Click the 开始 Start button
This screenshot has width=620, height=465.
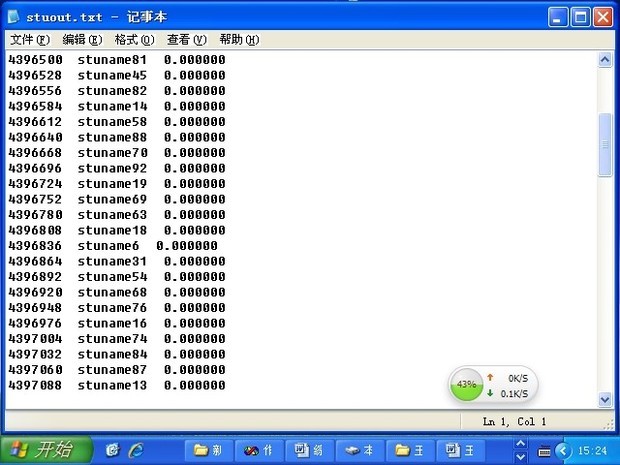click(x=47, y=450)
